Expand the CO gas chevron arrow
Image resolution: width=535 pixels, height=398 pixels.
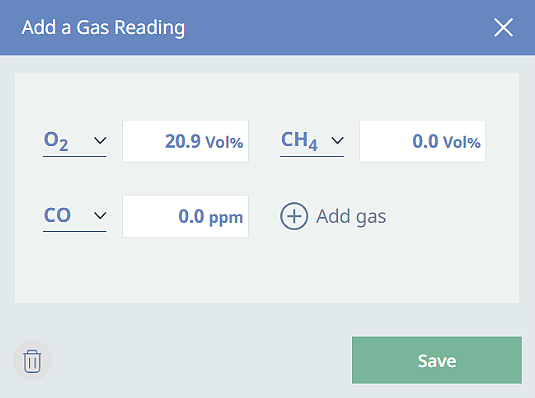coord(100,215)
